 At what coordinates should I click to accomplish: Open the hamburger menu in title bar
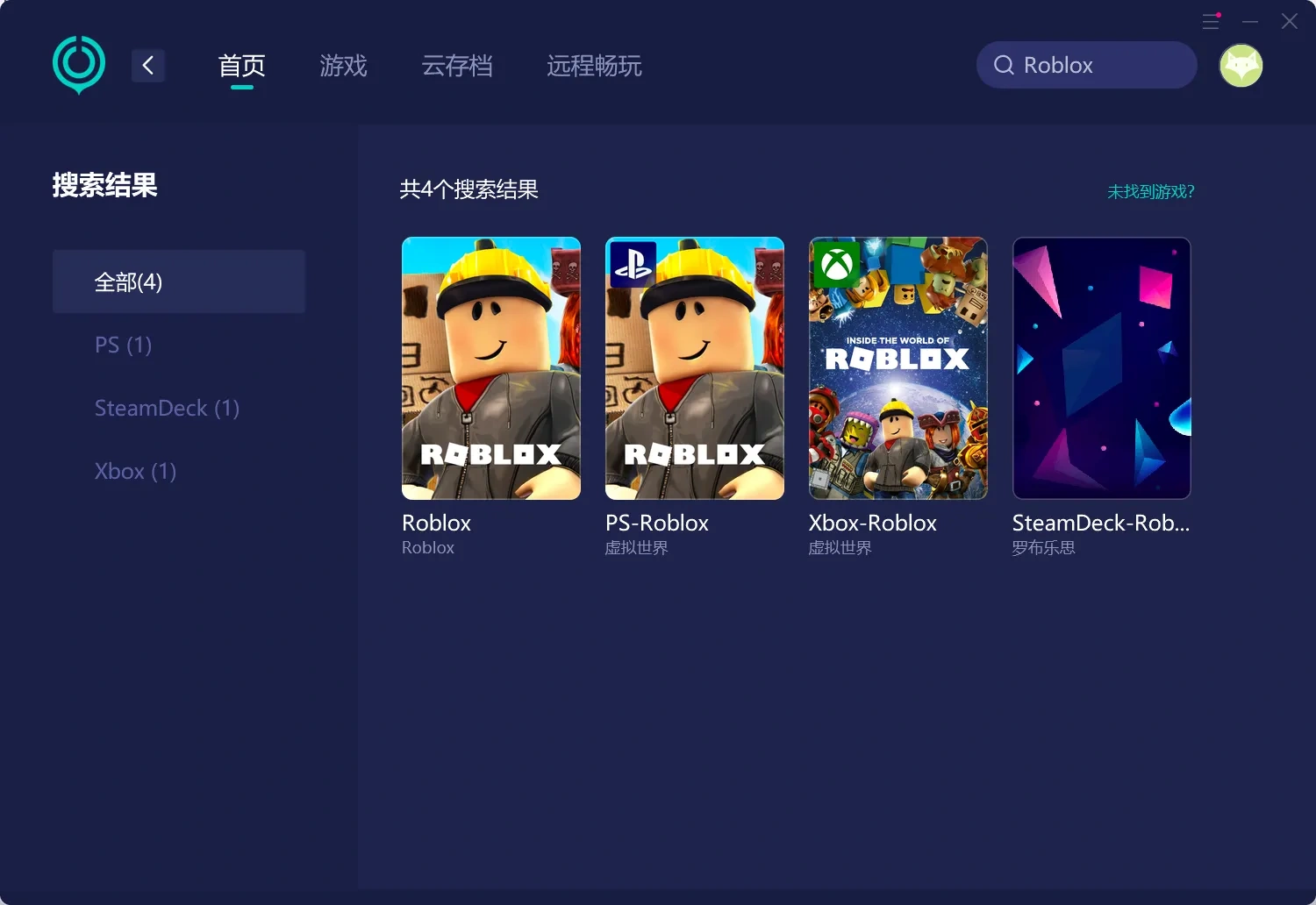[x=1211, y=22]
